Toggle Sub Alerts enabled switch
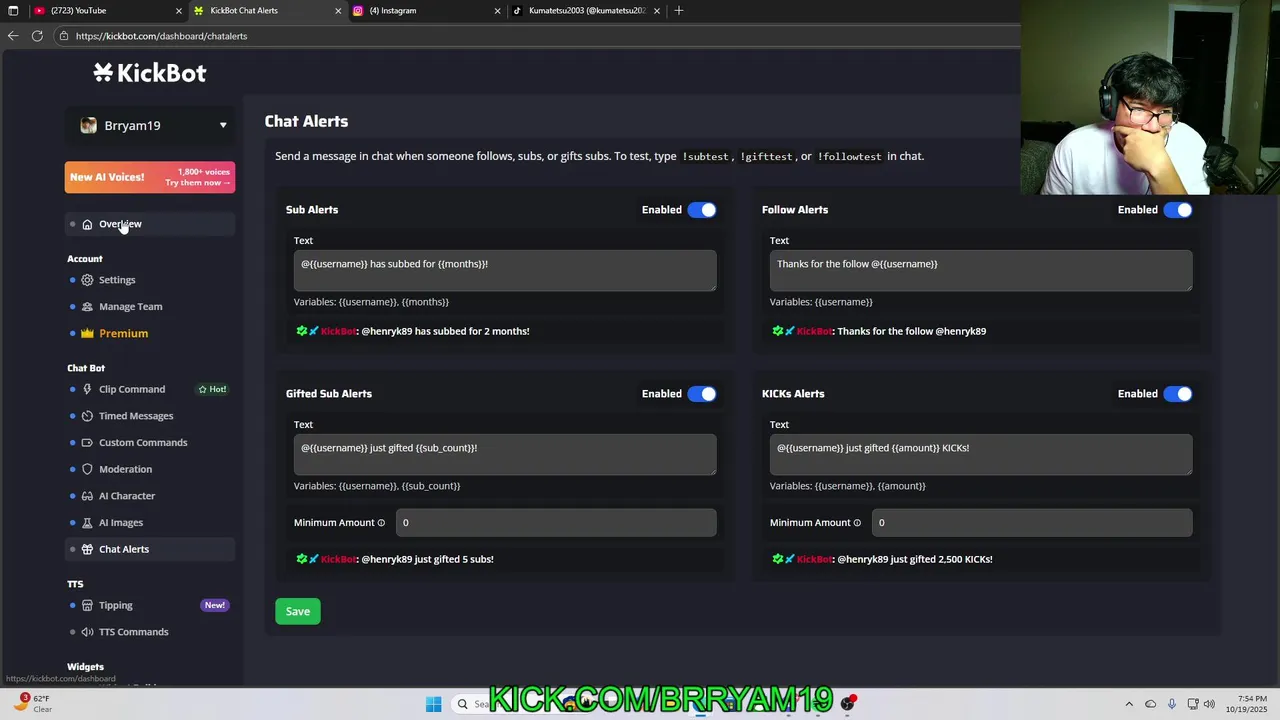This screenshot has height=720, width=1280. click(x=702, y=210)
